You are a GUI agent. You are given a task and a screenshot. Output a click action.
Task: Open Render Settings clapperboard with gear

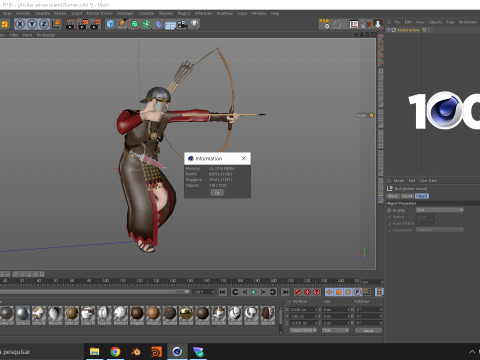(x=95, y=24)
